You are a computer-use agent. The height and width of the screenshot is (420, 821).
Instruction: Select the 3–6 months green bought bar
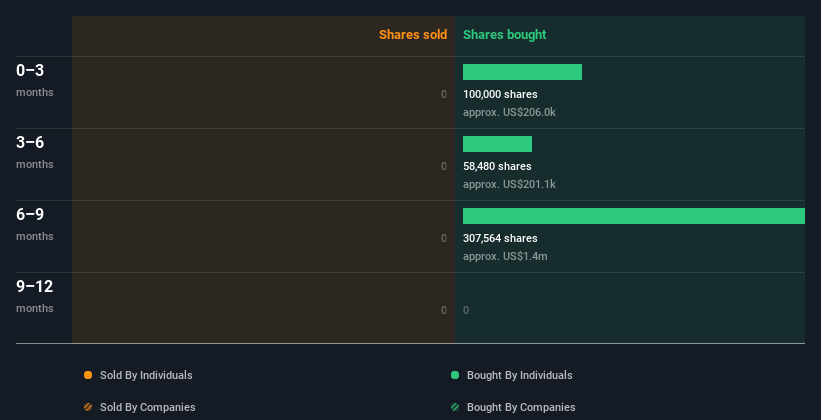coord(497,144)
